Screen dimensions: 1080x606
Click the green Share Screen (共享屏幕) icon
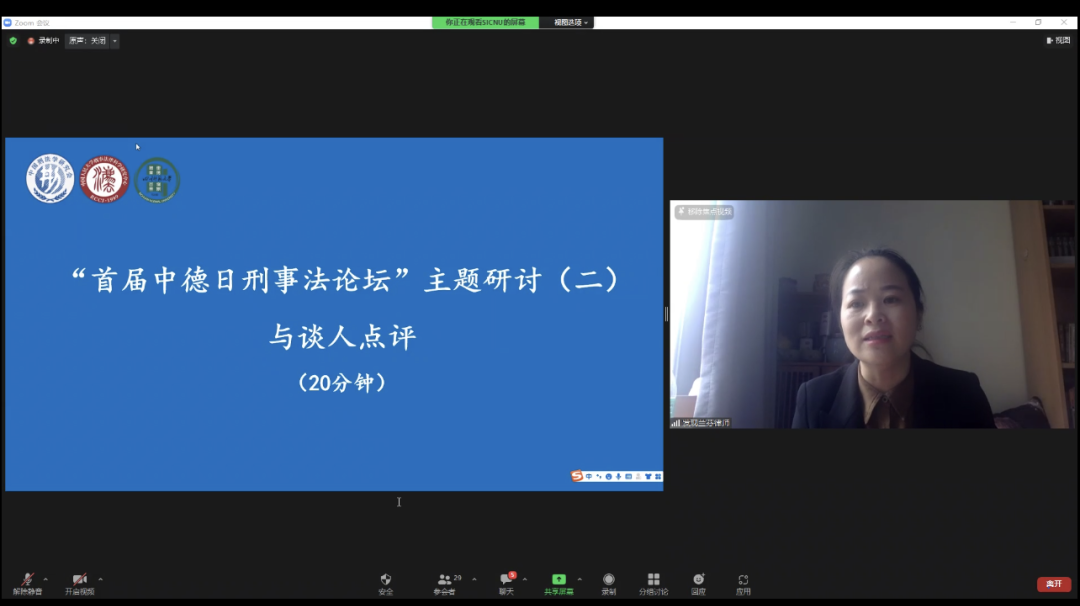558,580
